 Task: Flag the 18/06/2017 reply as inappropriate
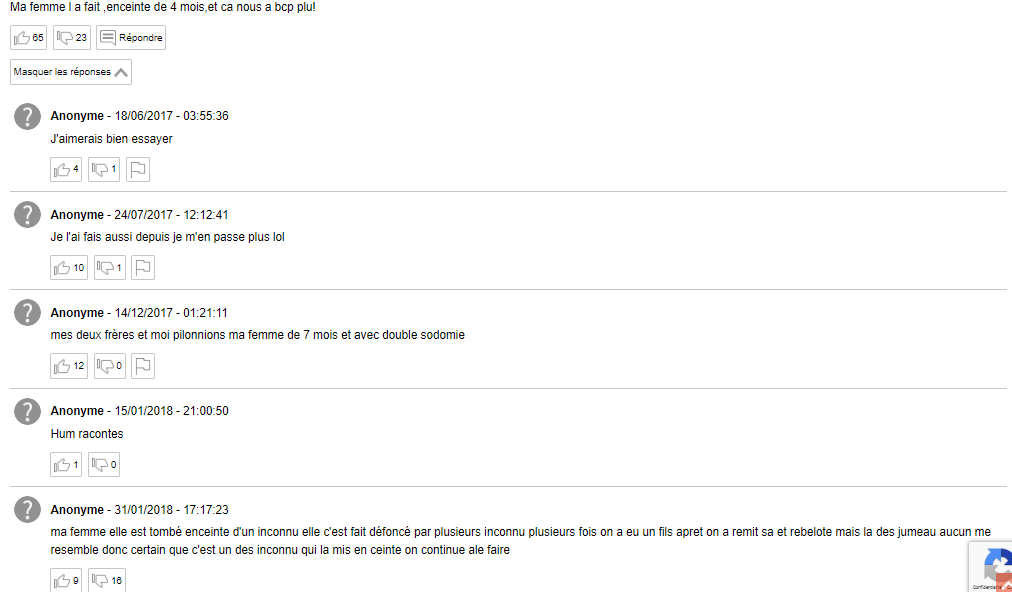(x=138, y=169)
